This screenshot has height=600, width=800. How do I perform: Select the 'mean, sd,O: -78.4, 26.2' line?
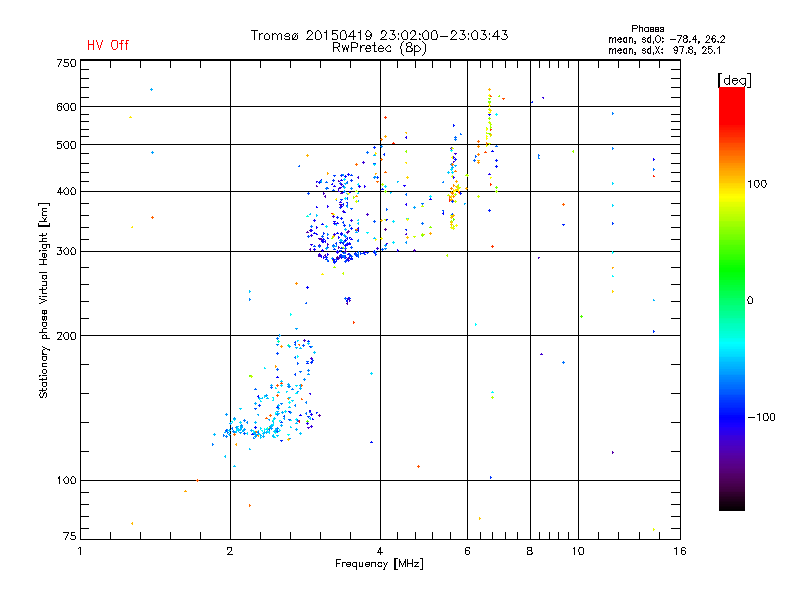[x=666, y=39]
